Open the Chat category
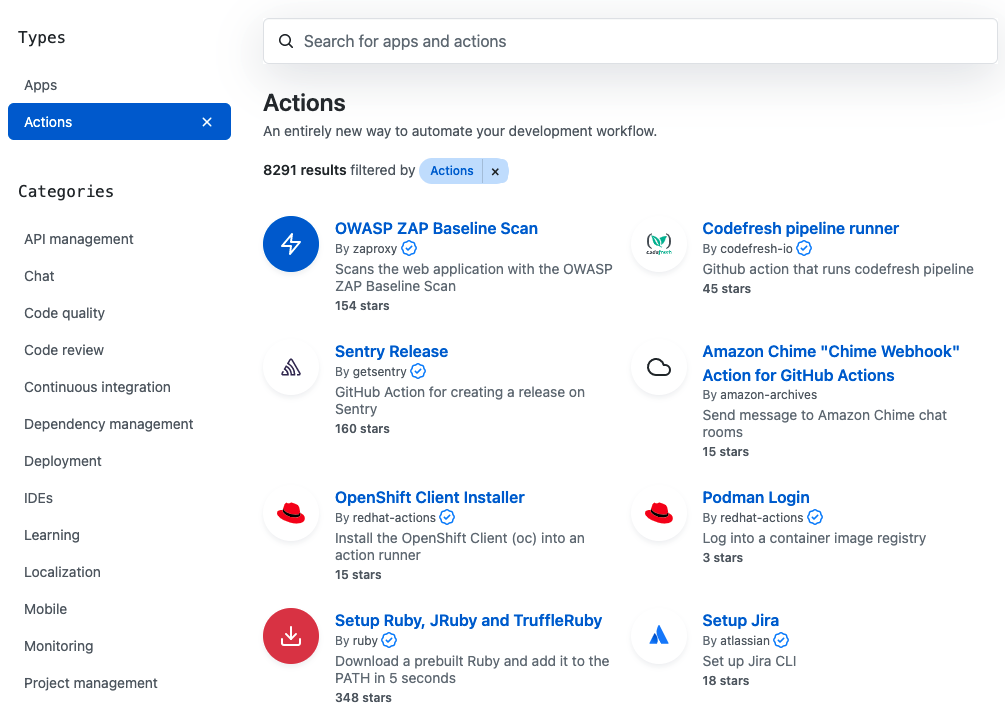Image resolution: width=1005 pixels, height=707 pixels. pos(39,276)
